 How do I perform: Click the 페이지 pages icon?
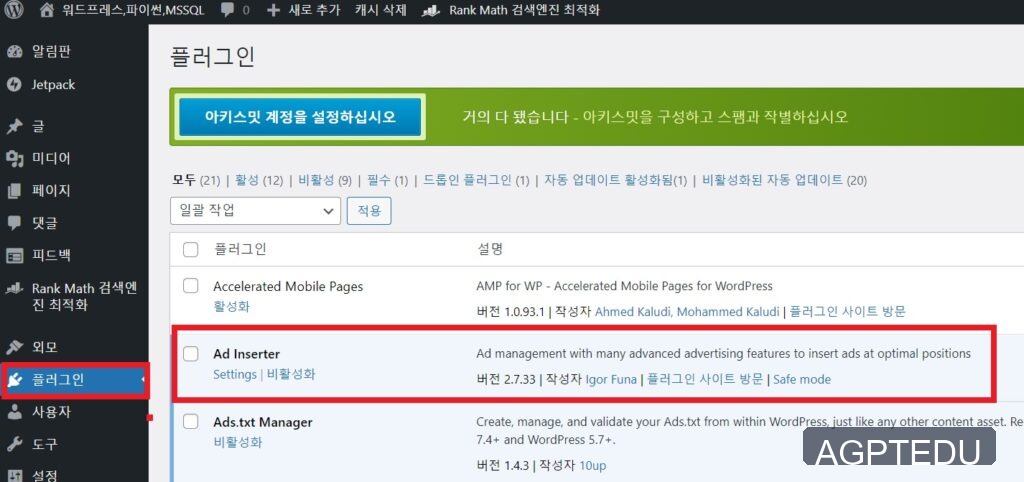click(x=14, y=191)
